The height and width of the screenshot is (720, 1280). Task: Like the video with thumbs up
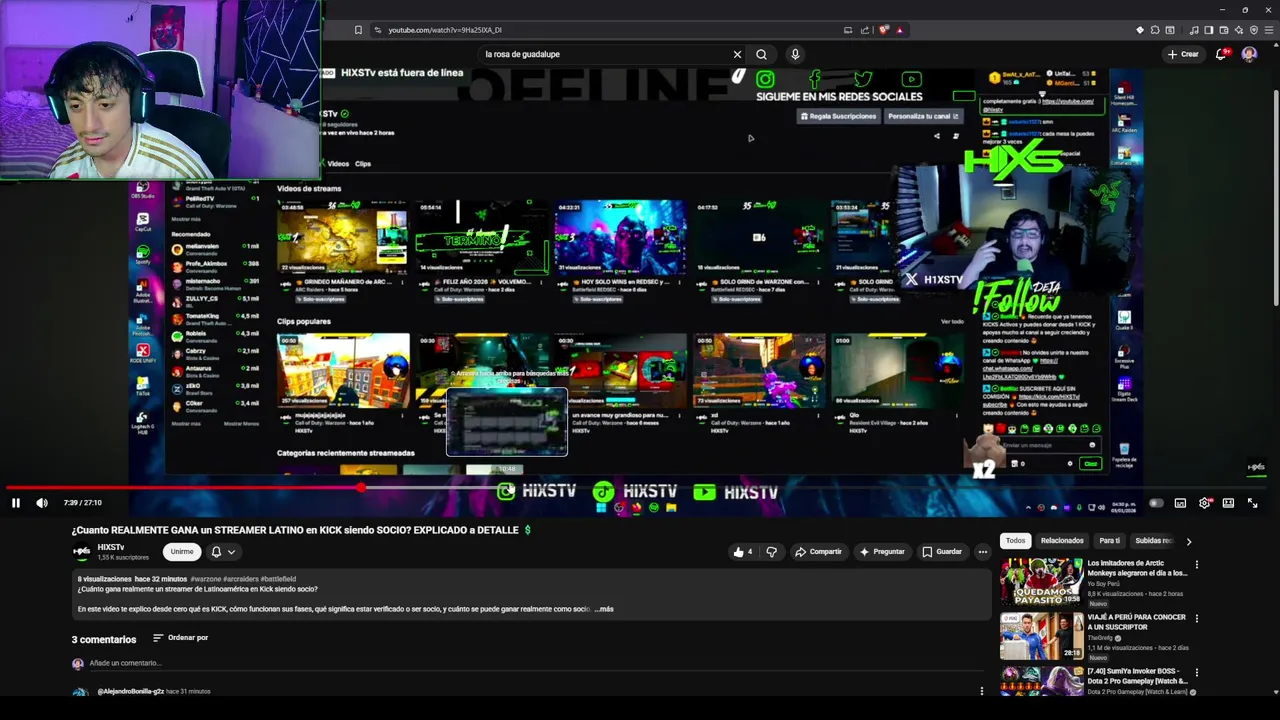(x=743, y=552)
